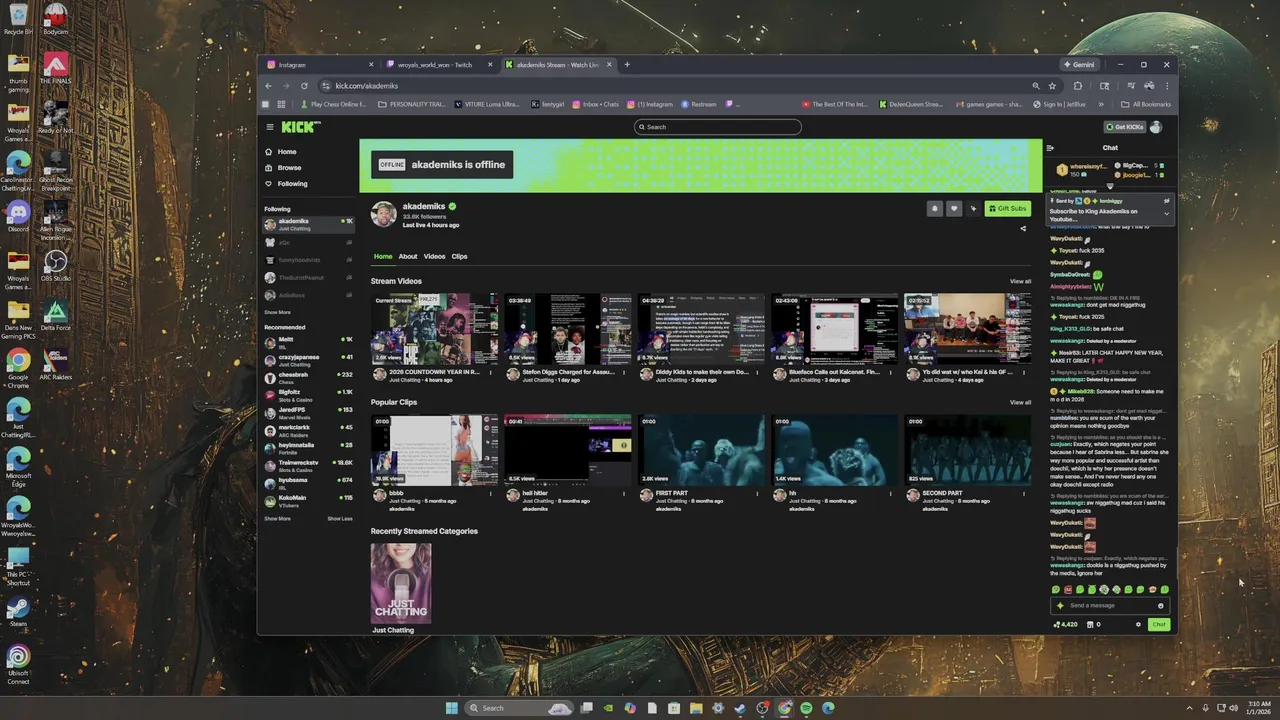Open Stefon Diggs Charged video thumbnail
The image size is (1280, 720).
pos(568,329)
